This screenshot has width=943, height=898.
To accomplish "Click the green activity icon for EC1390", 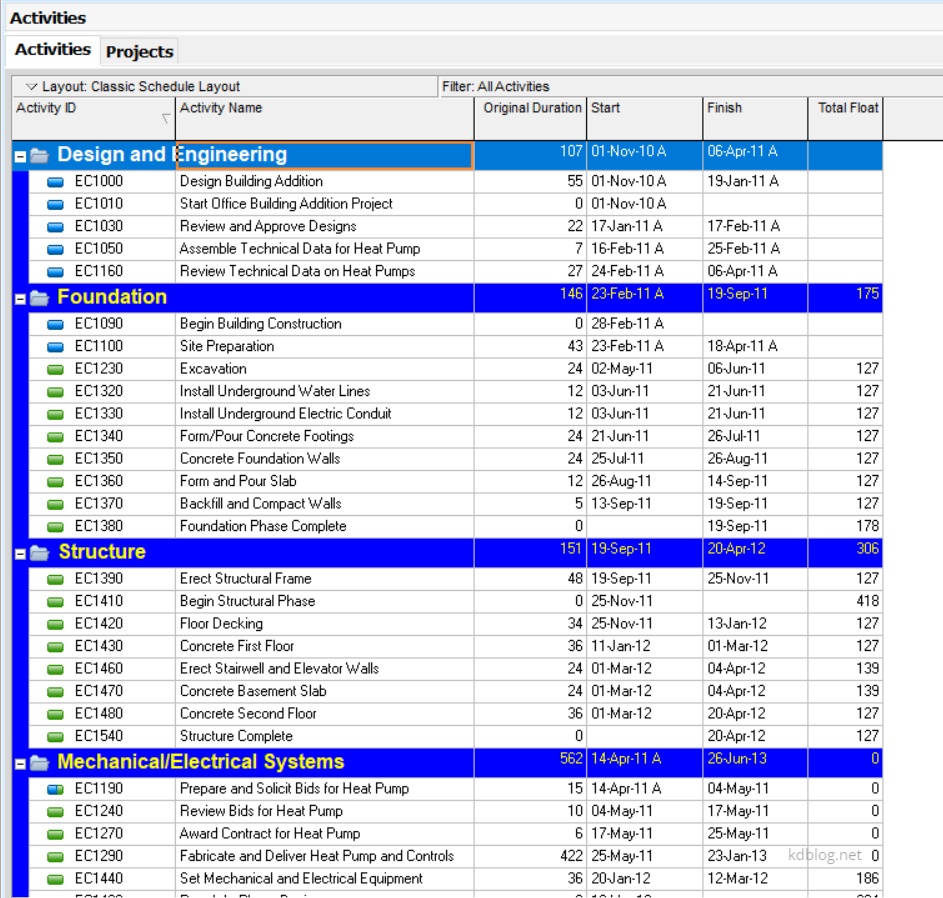I will (x=55, y=579).
